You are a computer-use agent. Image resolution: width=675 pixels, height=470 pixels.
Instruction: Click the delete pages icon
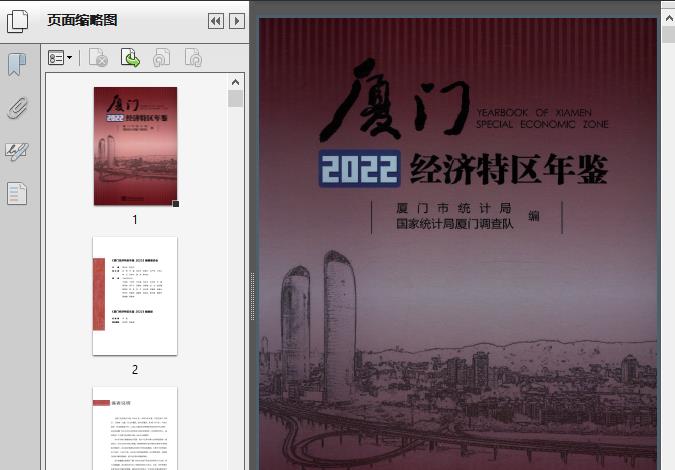[98, 58]
